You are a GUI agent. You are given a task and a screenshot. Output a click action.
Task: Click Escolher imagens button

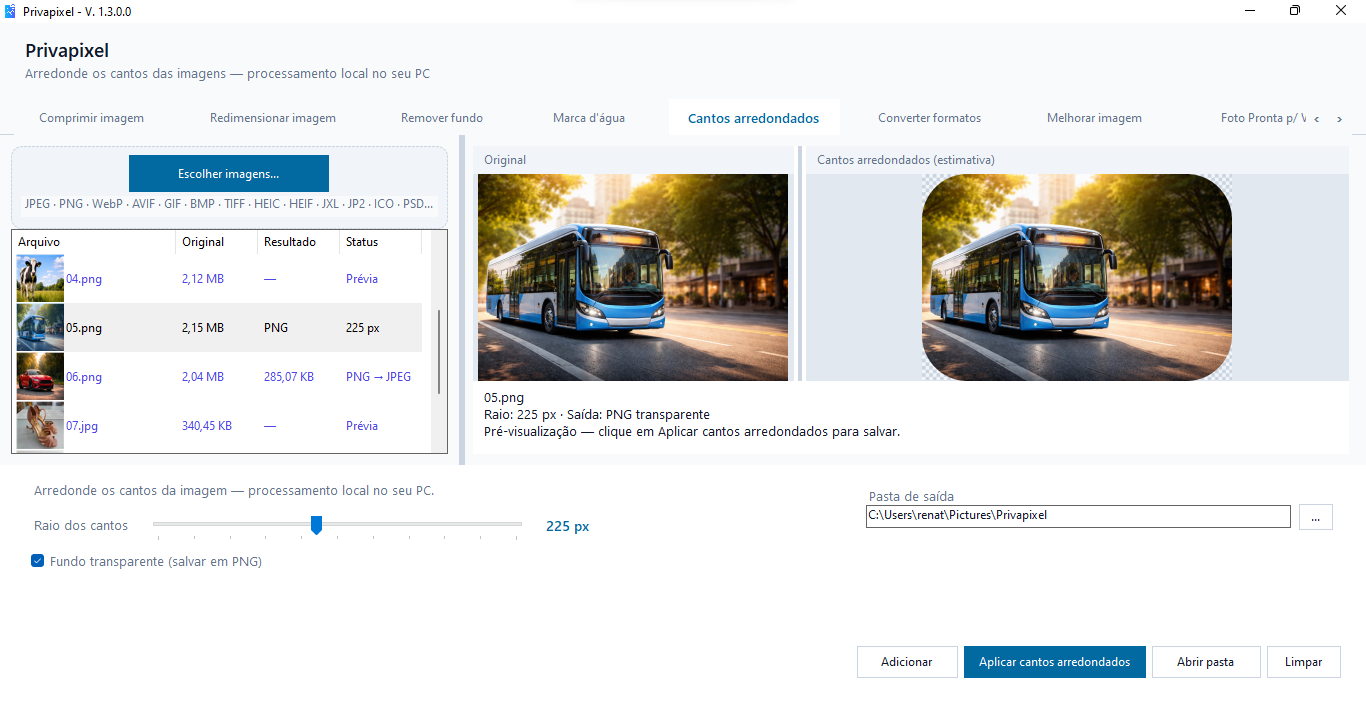(228, 173)
